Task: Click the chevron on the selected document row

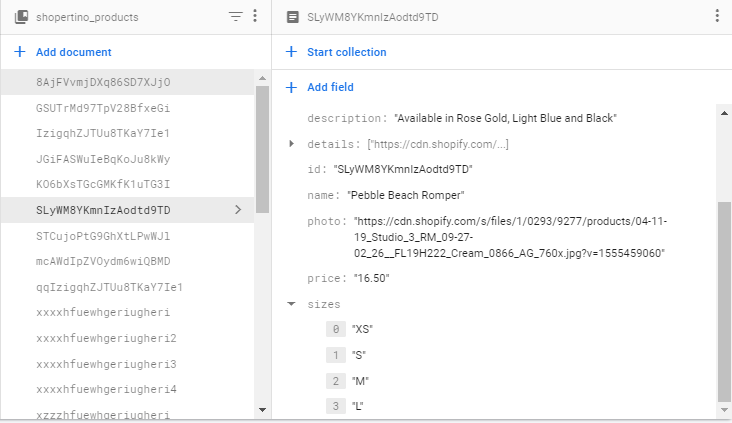Action: coord(237,210)
